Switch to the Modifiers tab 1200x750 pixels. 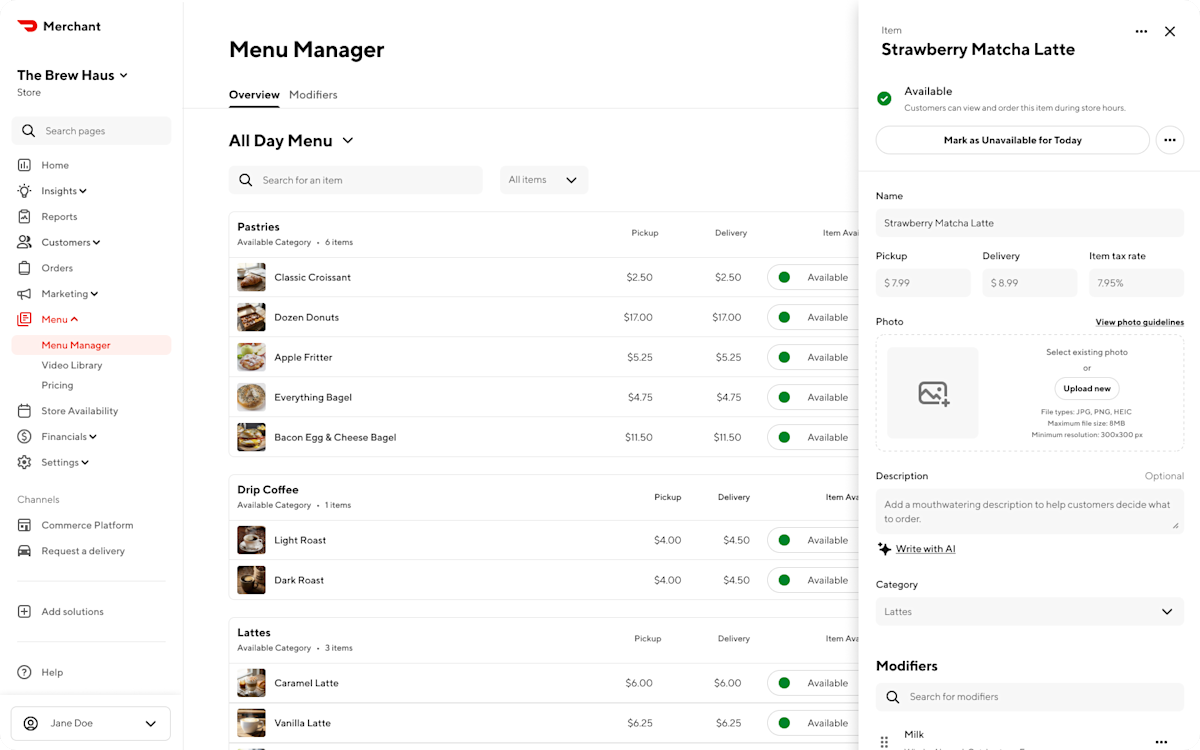click(x=313, y=94)
